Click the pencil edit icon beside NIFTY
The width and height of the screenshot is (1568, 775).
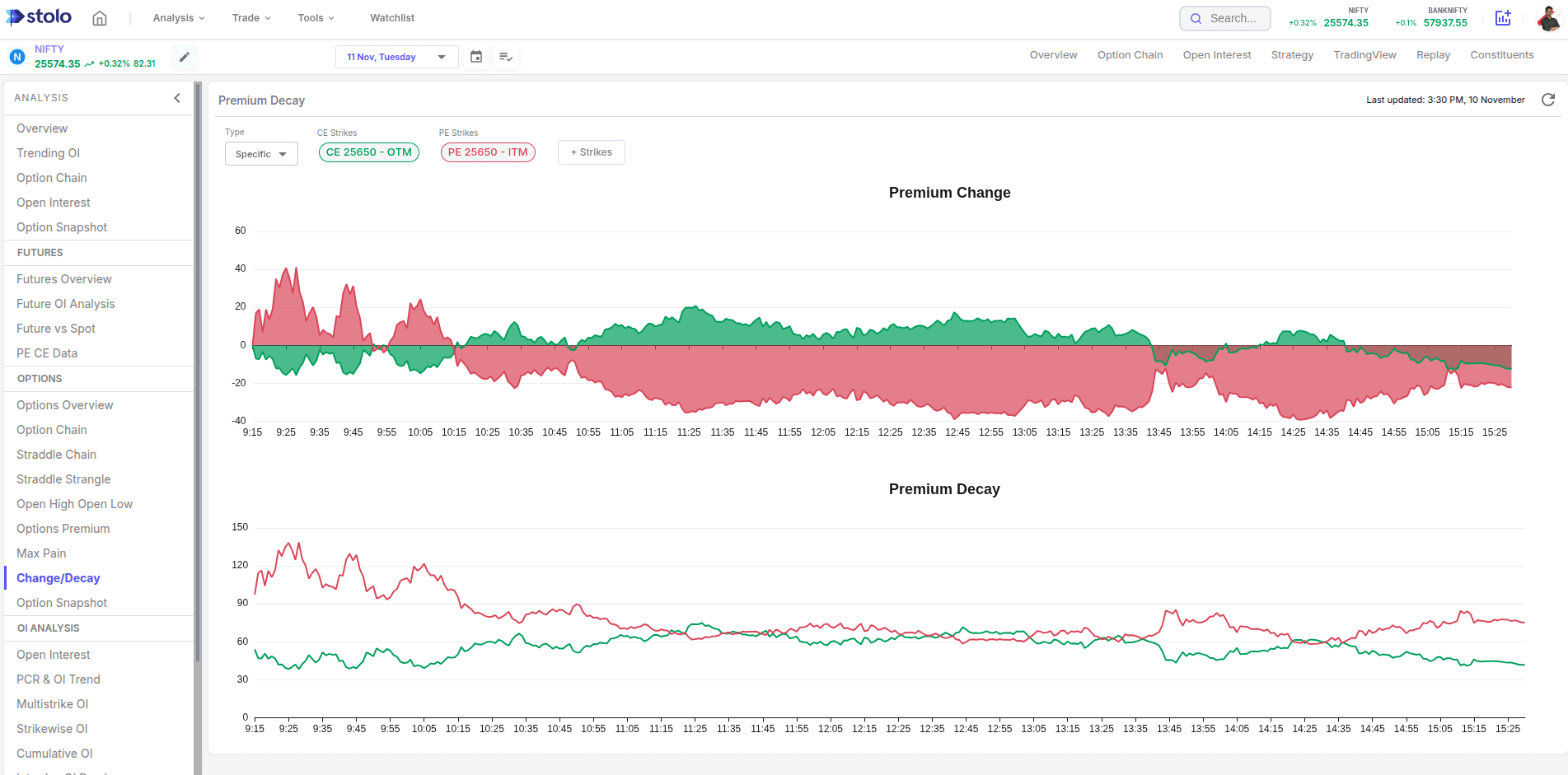tap(185, 57)
